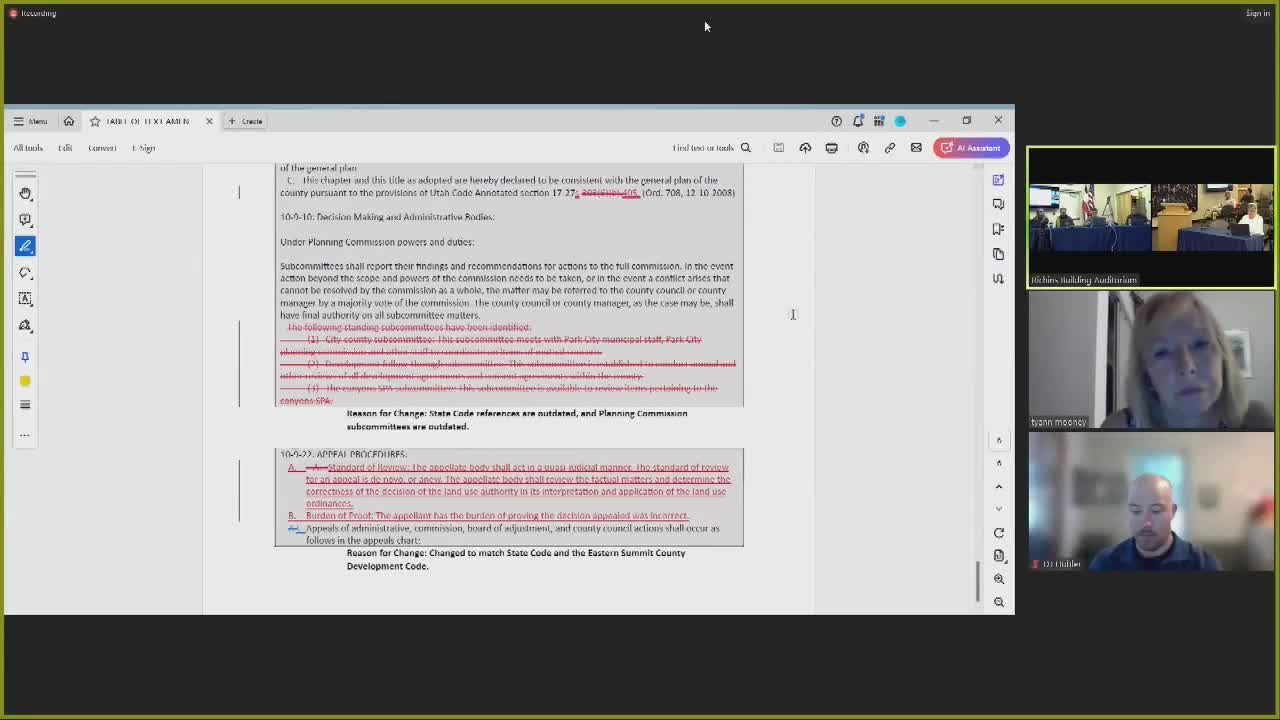Click the Sign in link at top right
This screenshot has height=720, width=1280.
pyautogui.click(x=1257, y=13)
